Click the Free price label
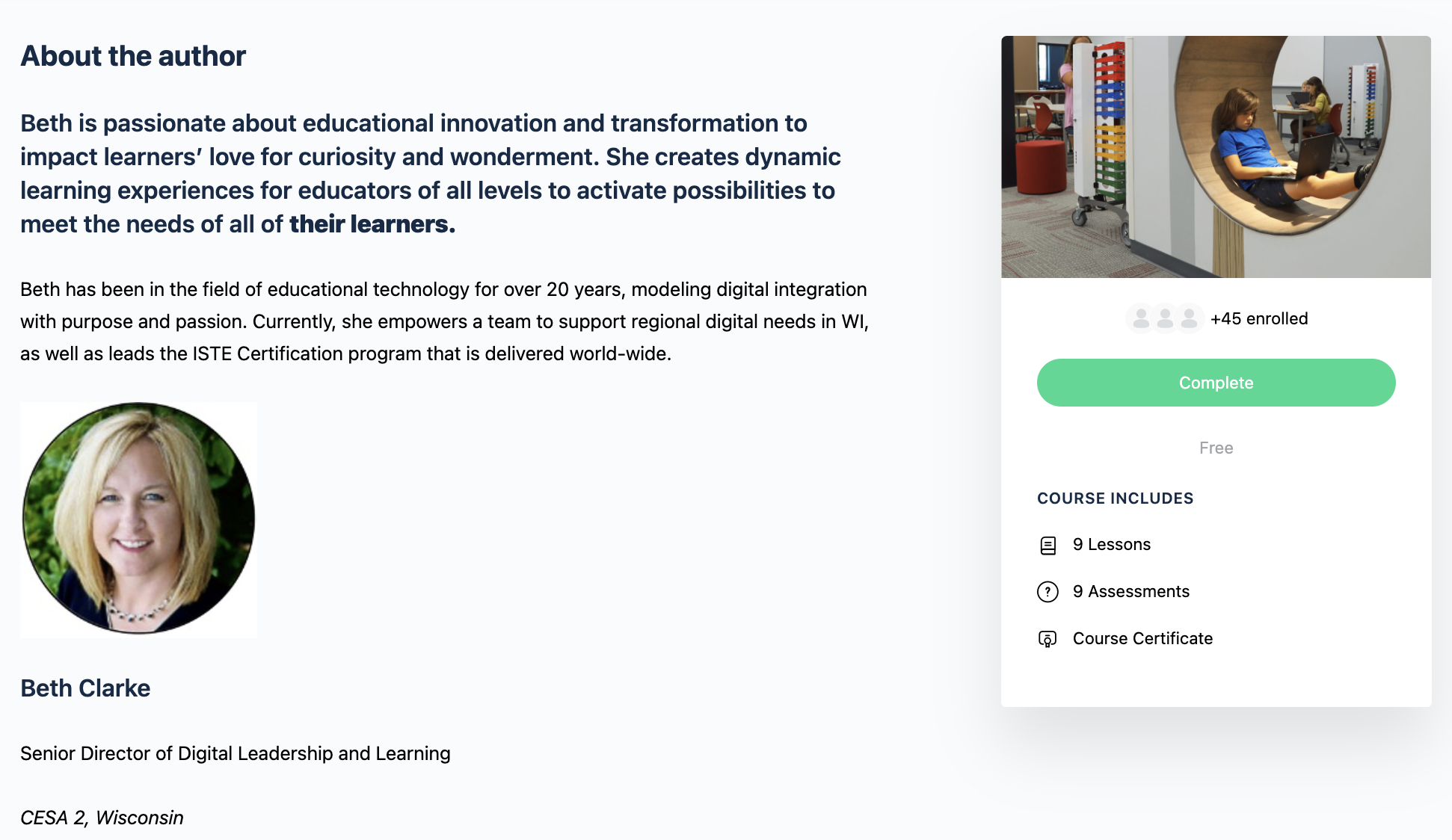This screenshot has height=840, width=1452. pos(1216,448)
